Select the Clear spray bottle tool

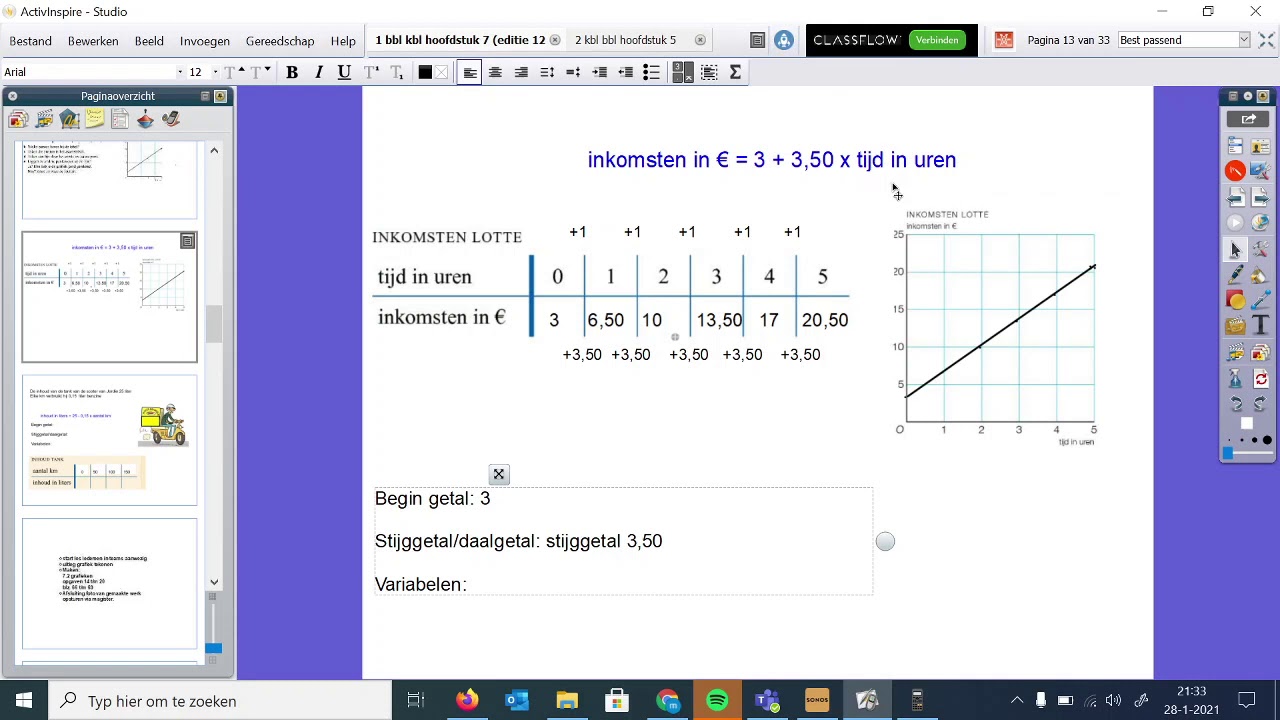[x=1236, y=379]
